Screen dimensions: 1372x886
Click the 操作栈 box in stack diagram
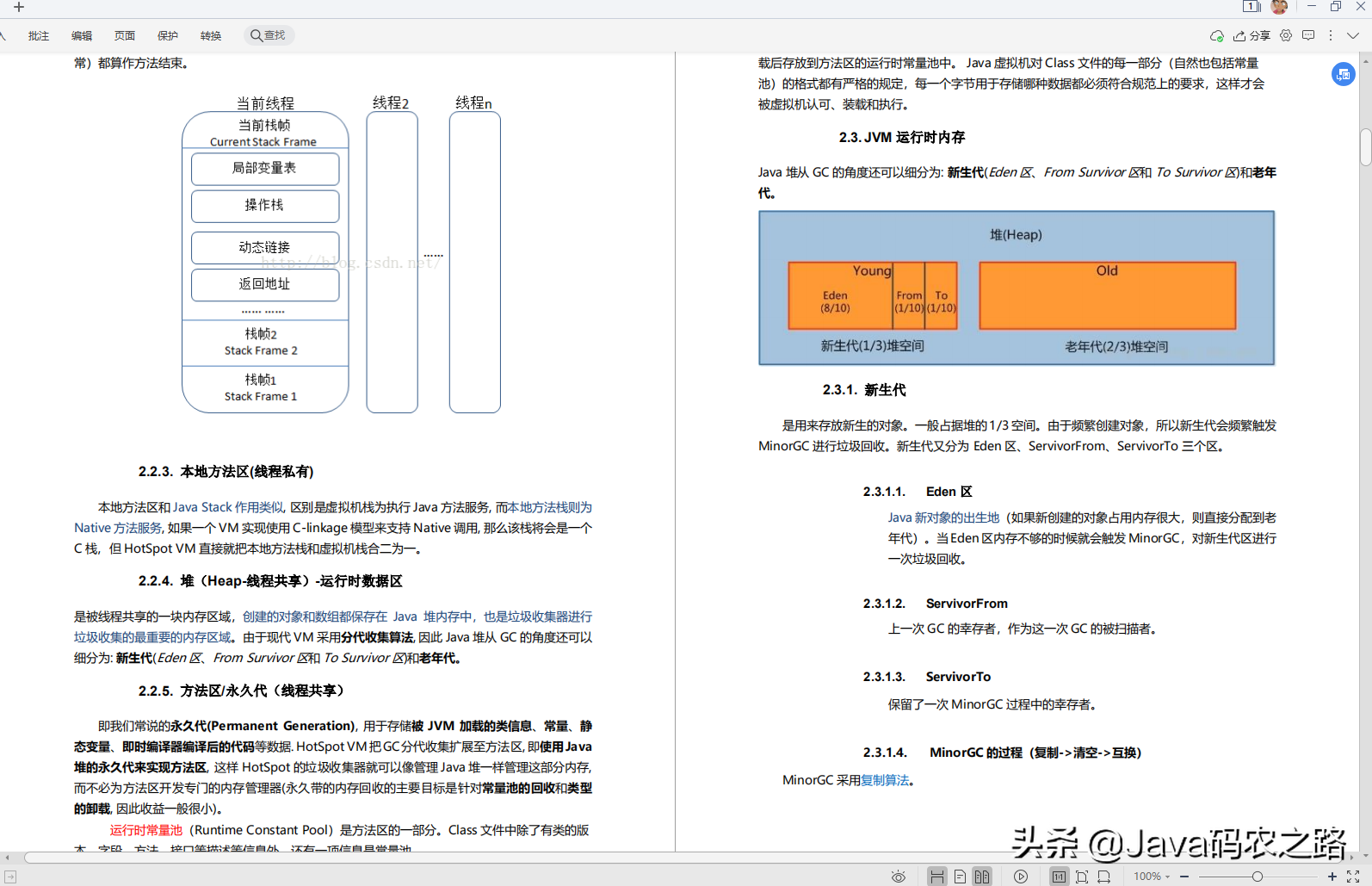coord(265,206)
